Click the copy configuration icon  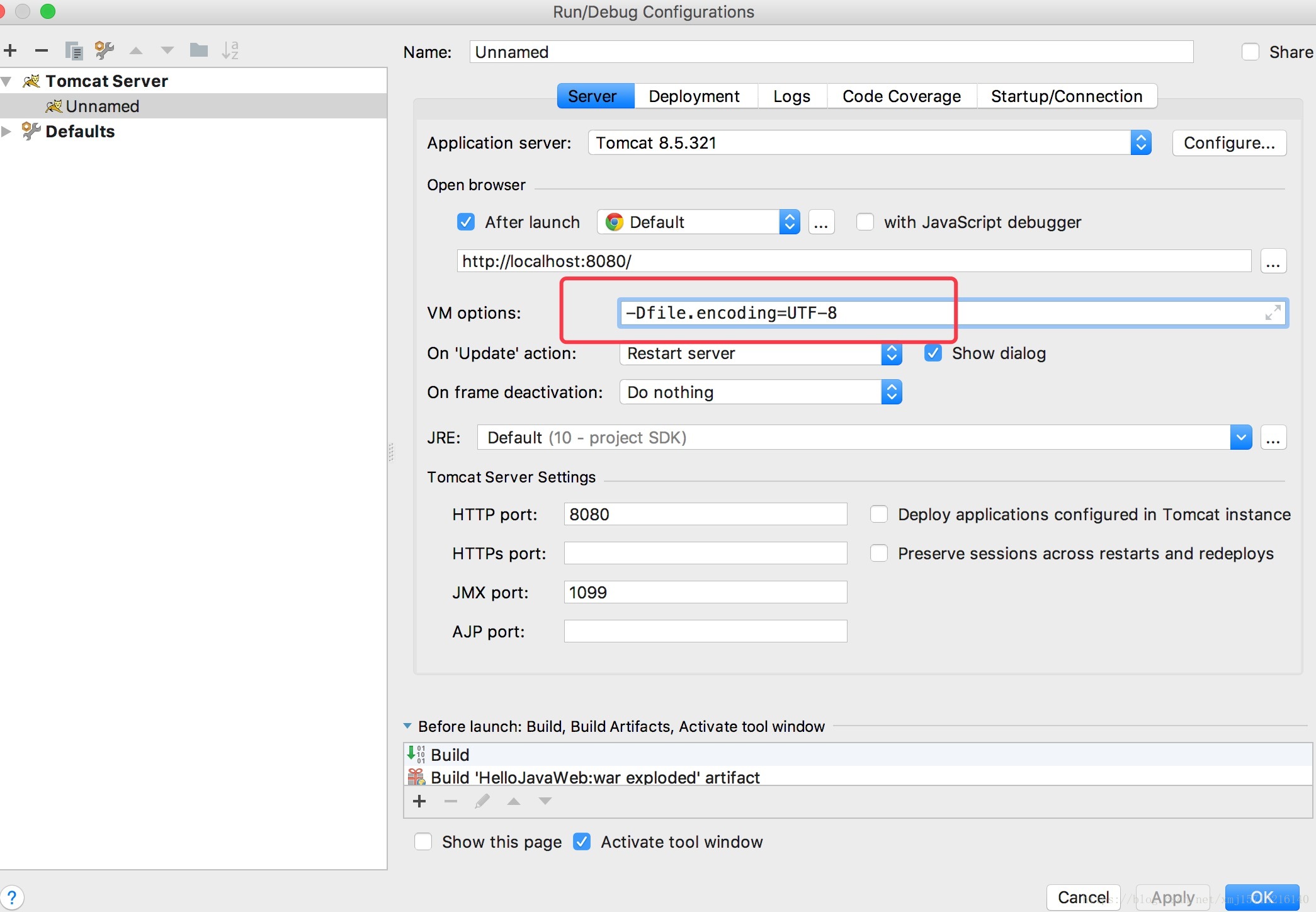(x=74, y=50)
